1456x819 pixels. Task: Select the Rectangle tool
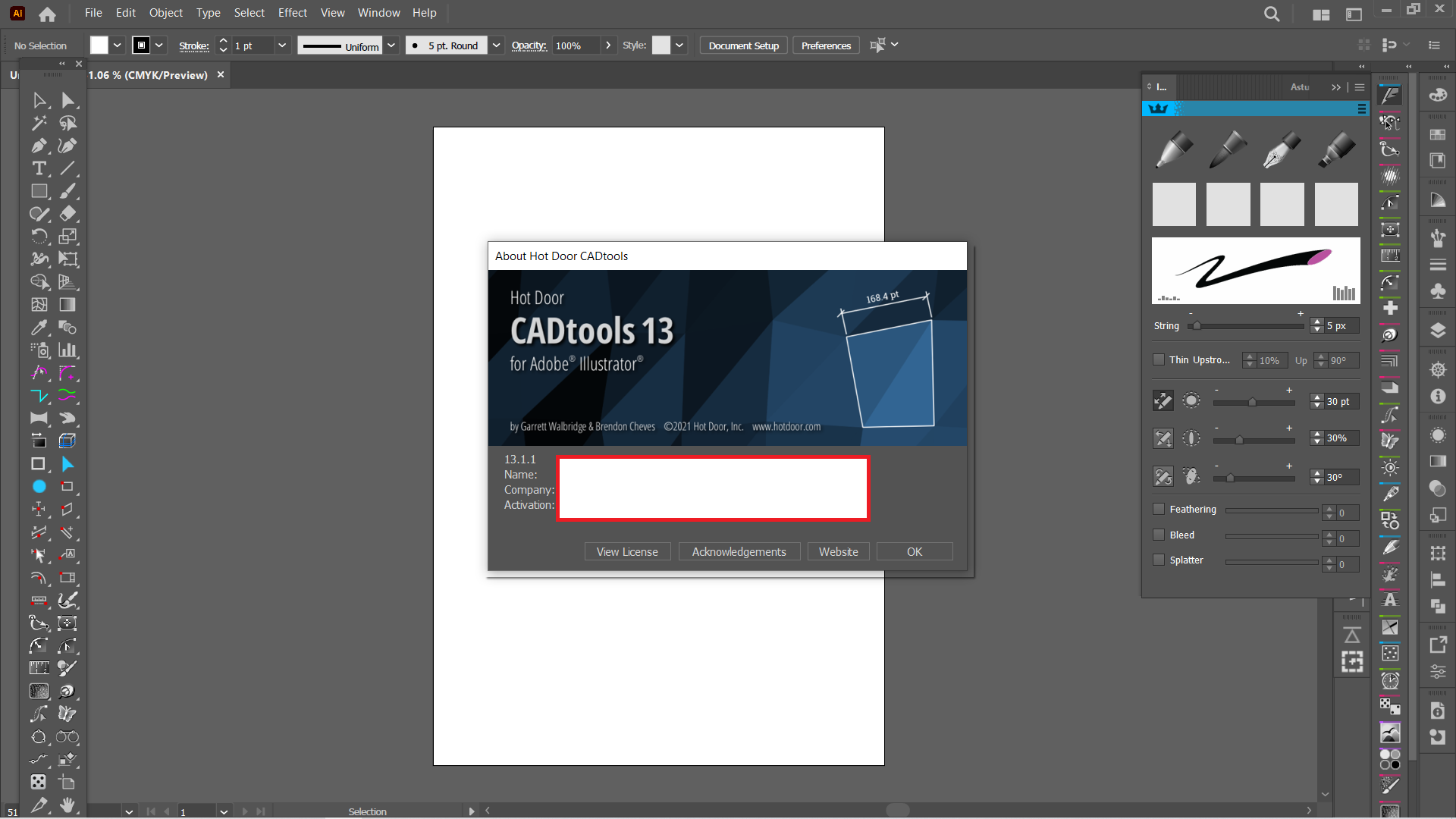(39, 191)
